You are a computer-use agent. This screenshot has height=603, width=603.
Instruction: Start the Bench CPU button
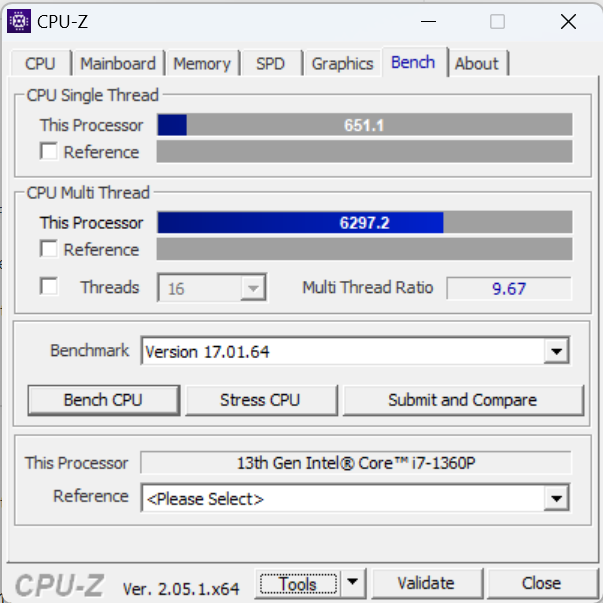coord(103,400)
